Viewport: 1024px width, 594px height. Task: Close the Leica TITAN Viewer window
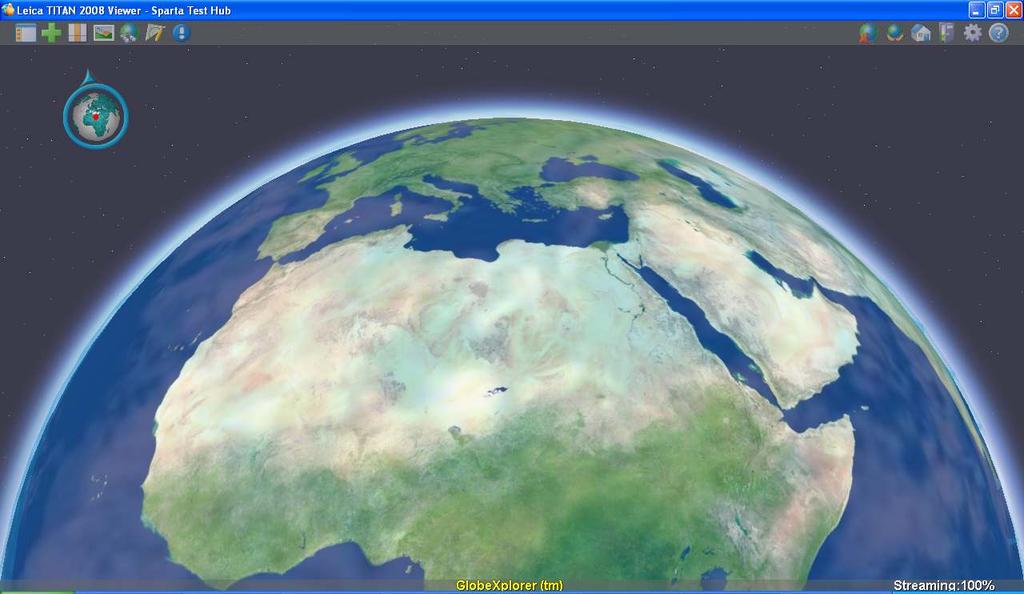point(1014,10)
